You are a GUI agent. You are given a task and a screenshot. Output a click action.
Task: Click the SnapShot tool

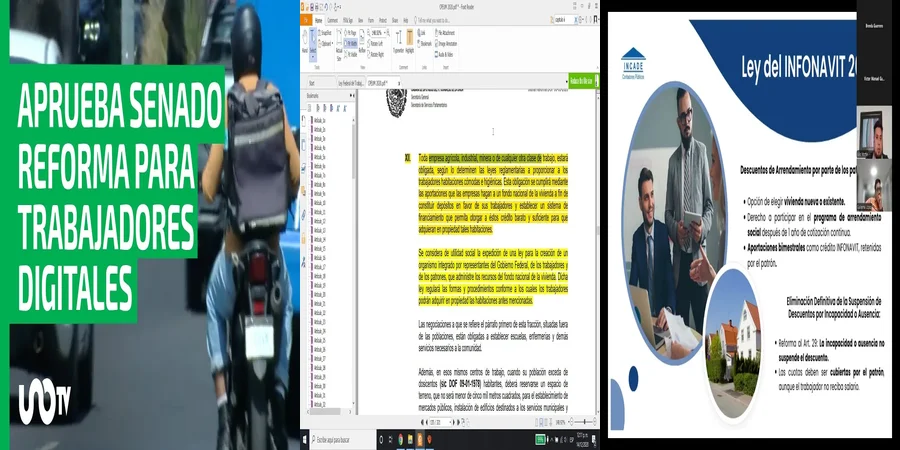click(325, 33)
